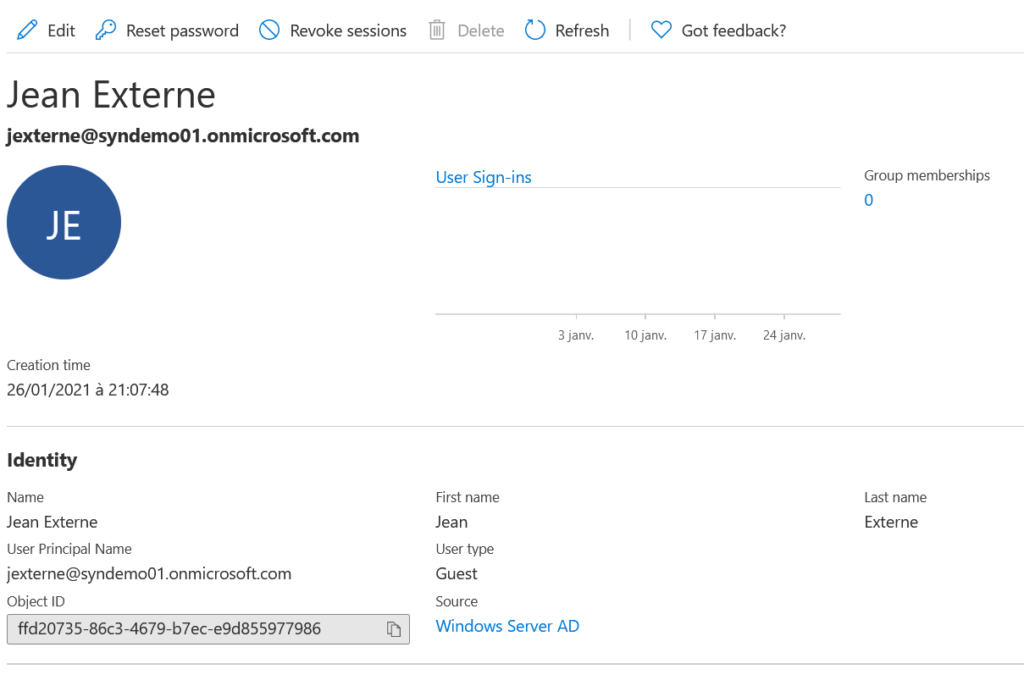Open the Windows Server AD source link
1024x686 pixels.
[x=507, y=626]
